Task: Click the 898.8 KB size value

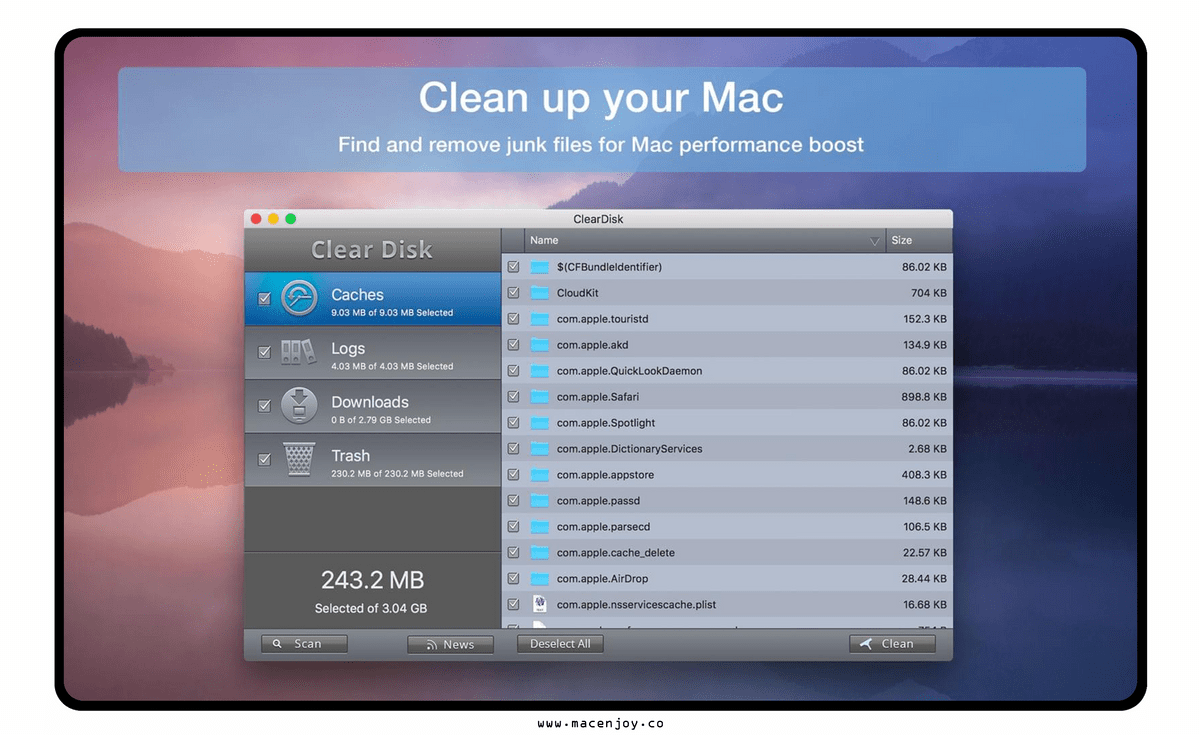Action: pos(923,397)
